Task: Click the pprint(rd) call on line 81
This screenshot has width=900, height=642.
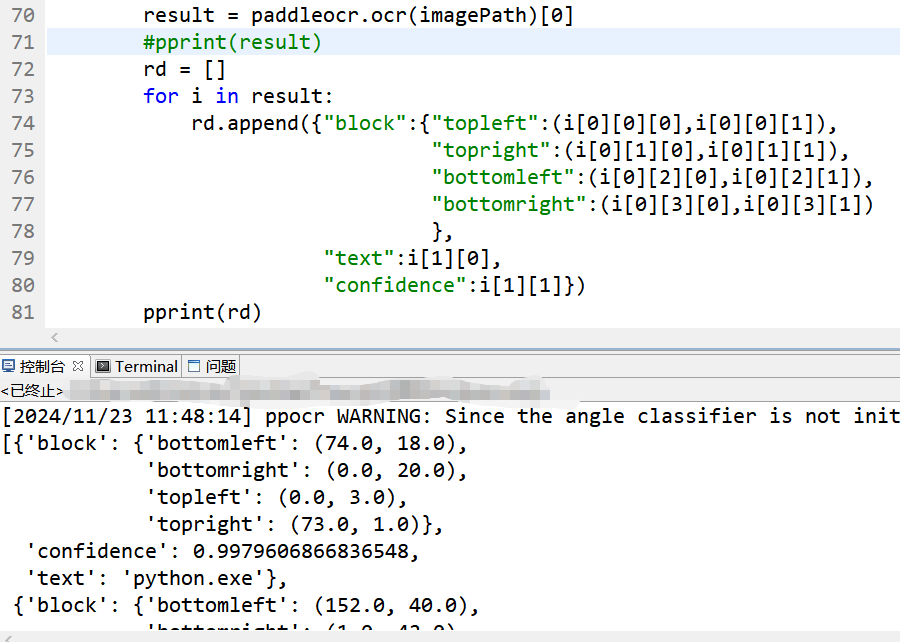Action: tap(201, 312)
